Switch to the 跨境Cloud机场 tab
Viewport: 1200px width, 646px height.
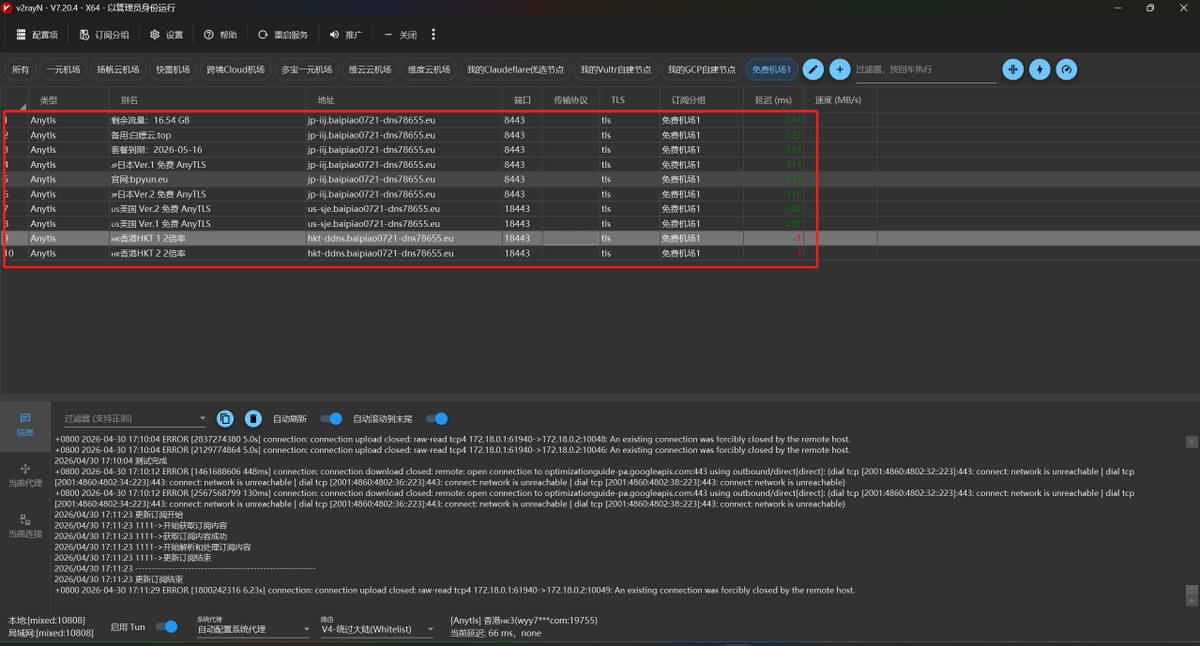[x=236, y=69]
